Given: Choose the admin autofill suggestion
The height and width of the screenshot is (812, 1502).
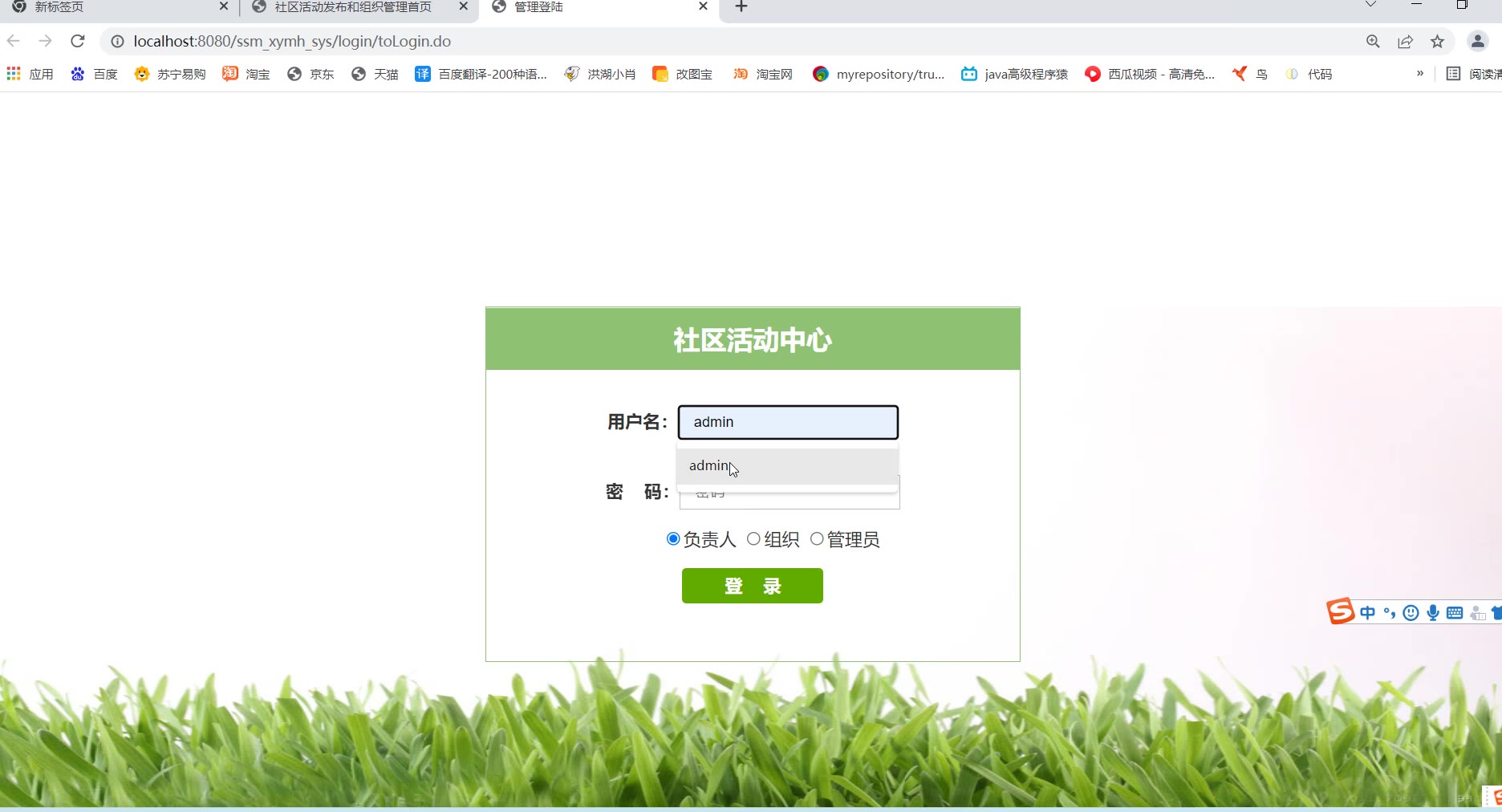Looking at the screenshot, I should (x=787, y=466).
